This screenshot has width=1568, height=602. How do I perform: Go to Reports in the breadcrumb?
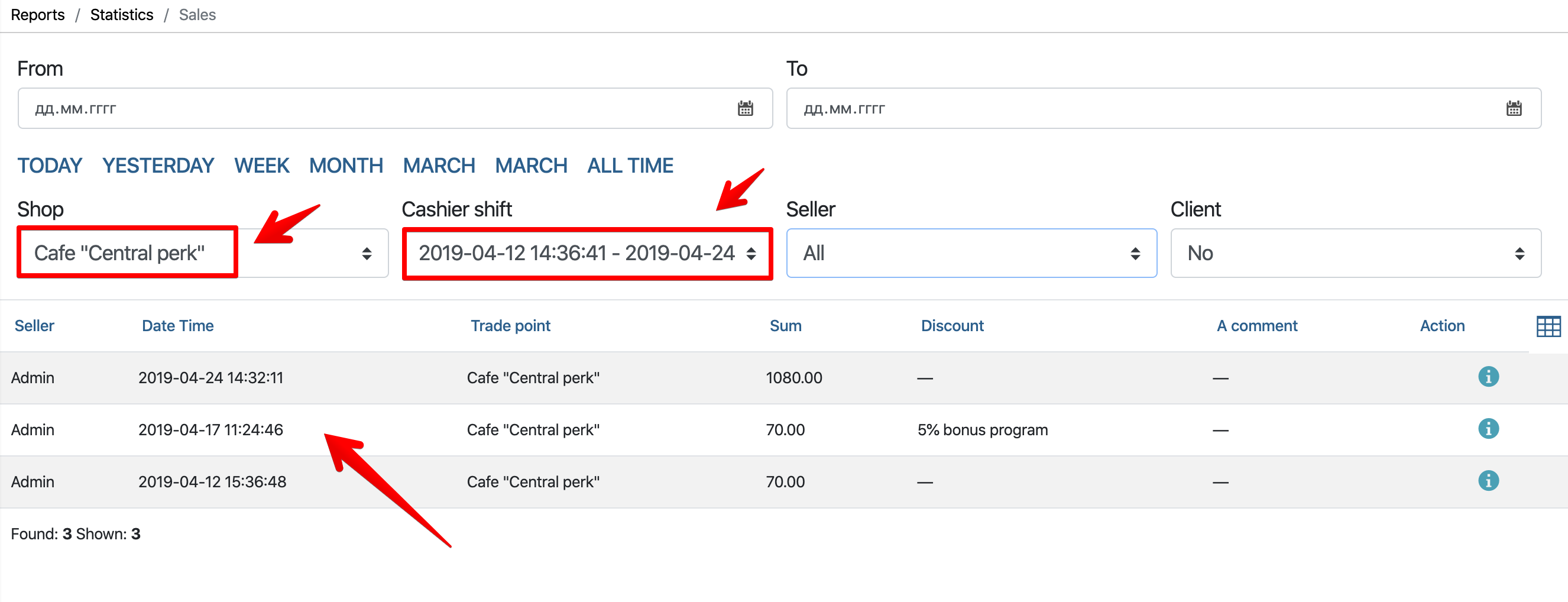[38, 15]
